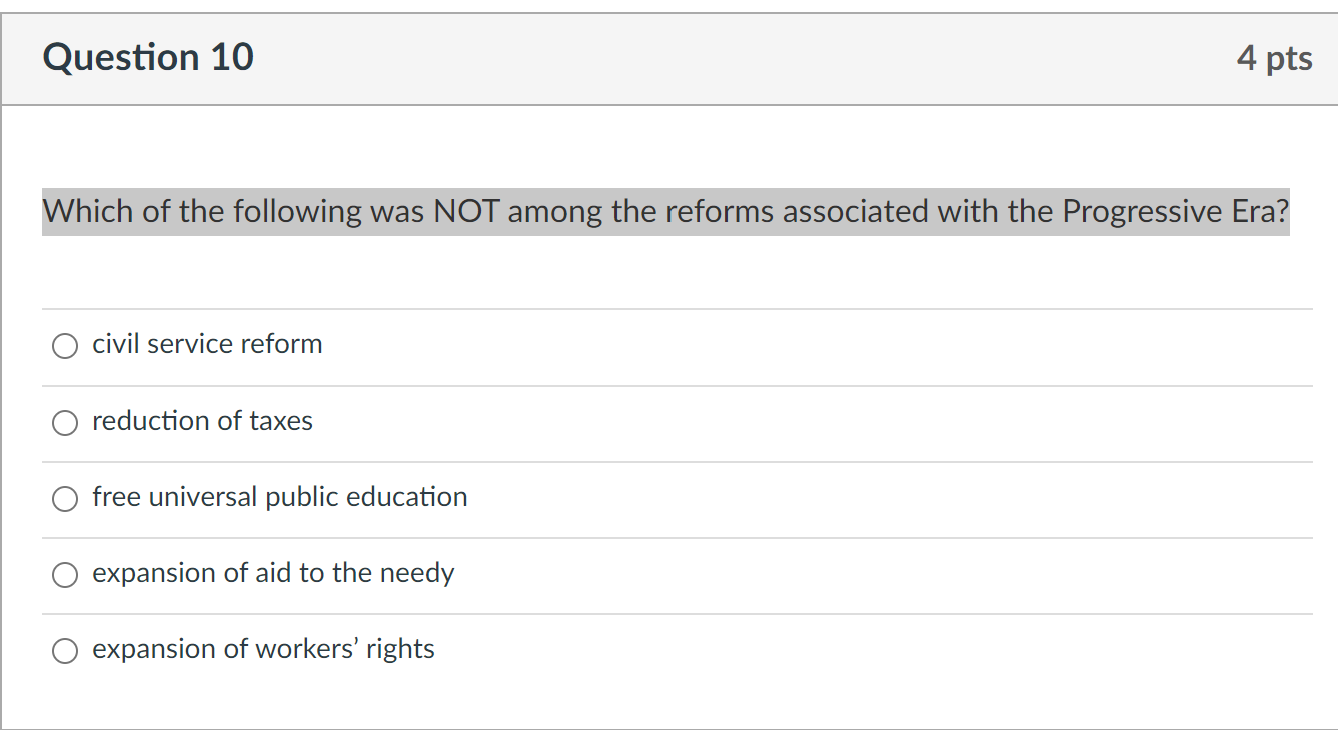This screenshot has height=730, width=1338.
Task: Click the 'expansion of aid to the needy' text
Action: coord(273,573)
